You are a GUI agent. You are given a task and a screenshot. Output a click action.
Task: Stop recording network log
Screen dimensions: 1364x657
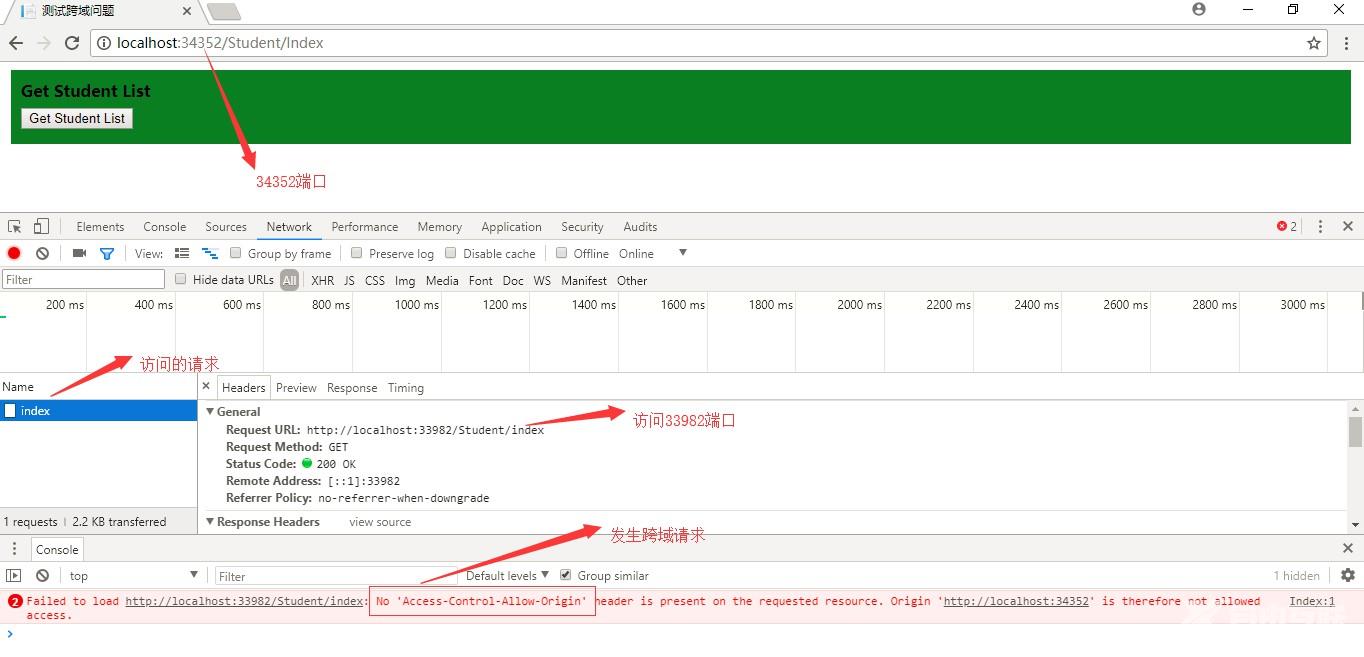pyautogui.click(x=14, y=254)
